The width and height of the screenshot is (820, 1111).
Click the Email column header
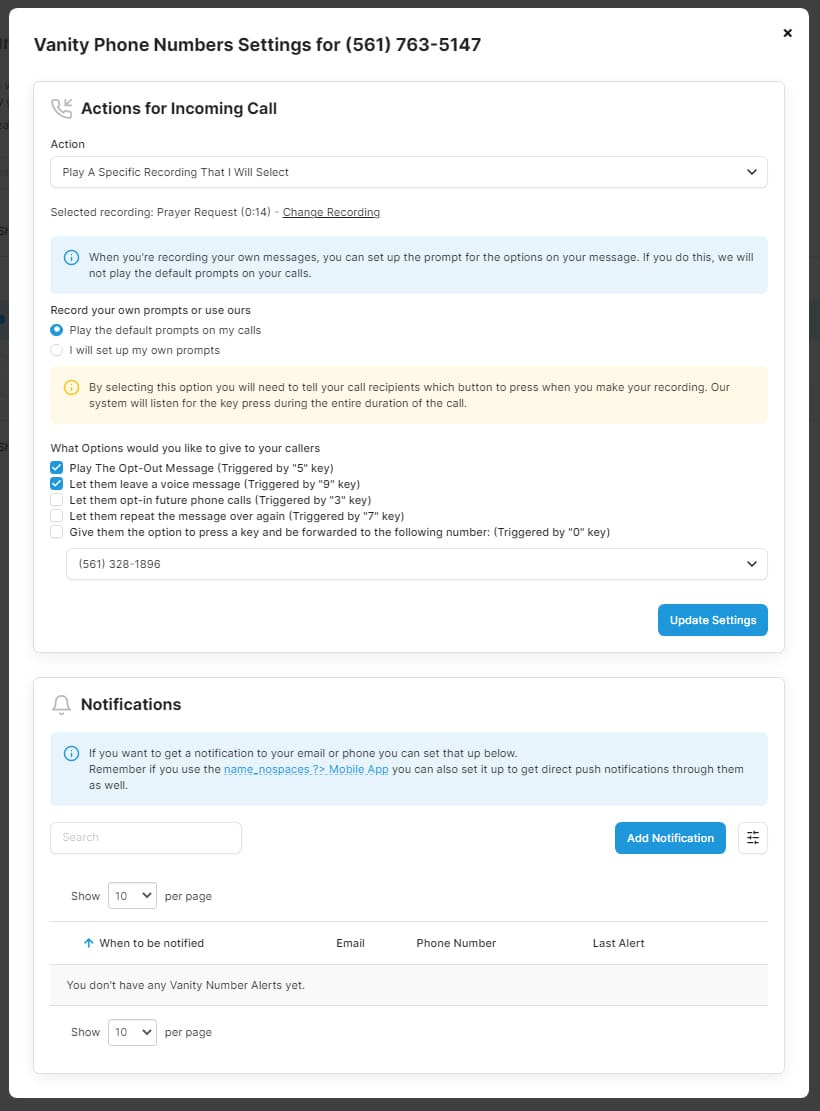tap(350, 943)
